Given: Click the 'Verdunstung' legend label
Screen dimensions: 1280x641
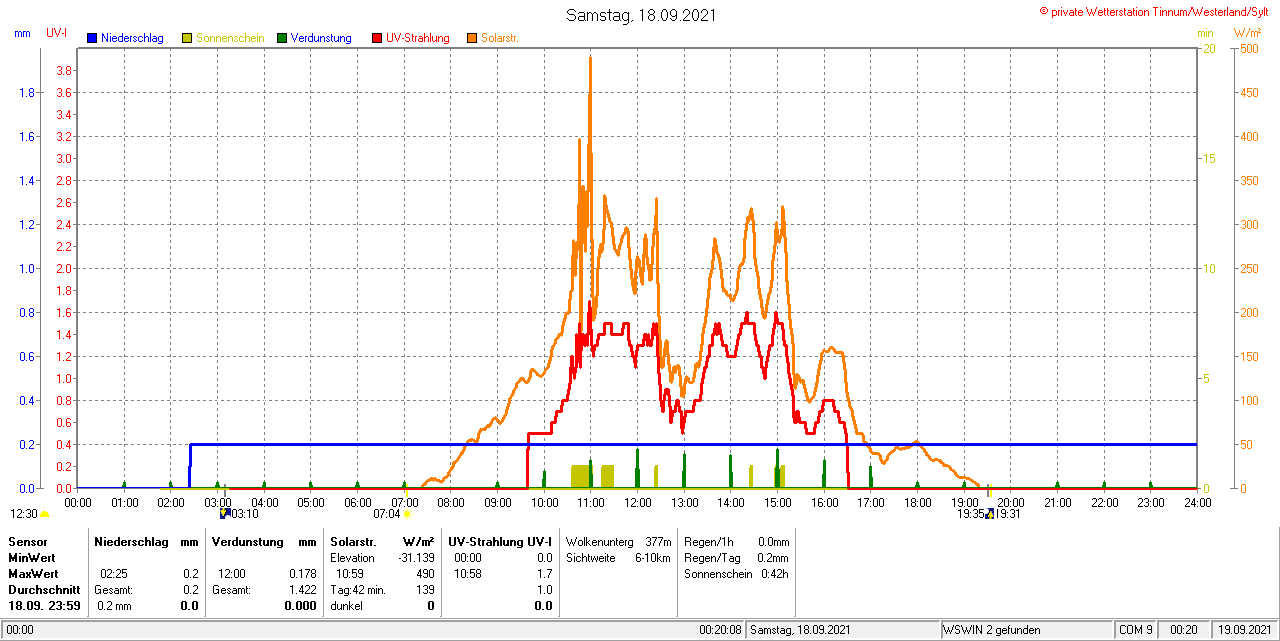Looking at the screenshot, I should click(x=321, y=38).
